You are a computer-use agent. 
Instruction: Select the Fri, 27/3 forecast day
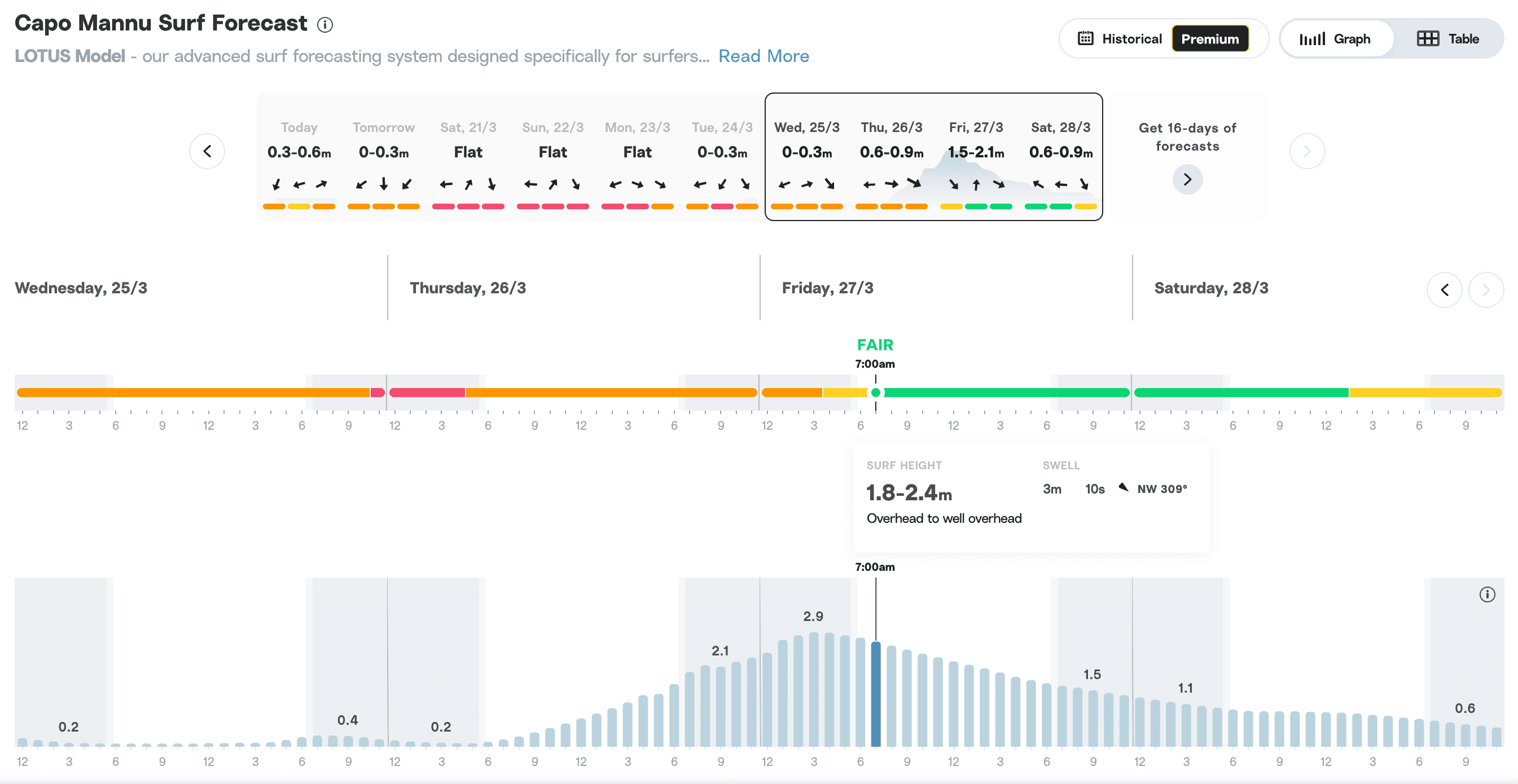pyautogui.click(x=976, y=157)
